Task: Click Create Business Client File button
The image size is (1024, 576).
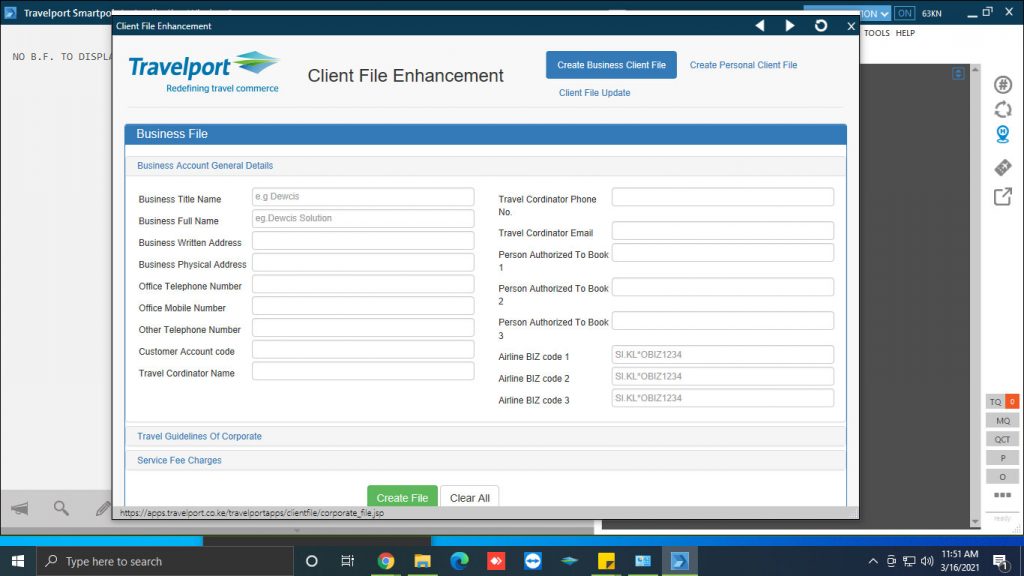Action: coord(611,65)
